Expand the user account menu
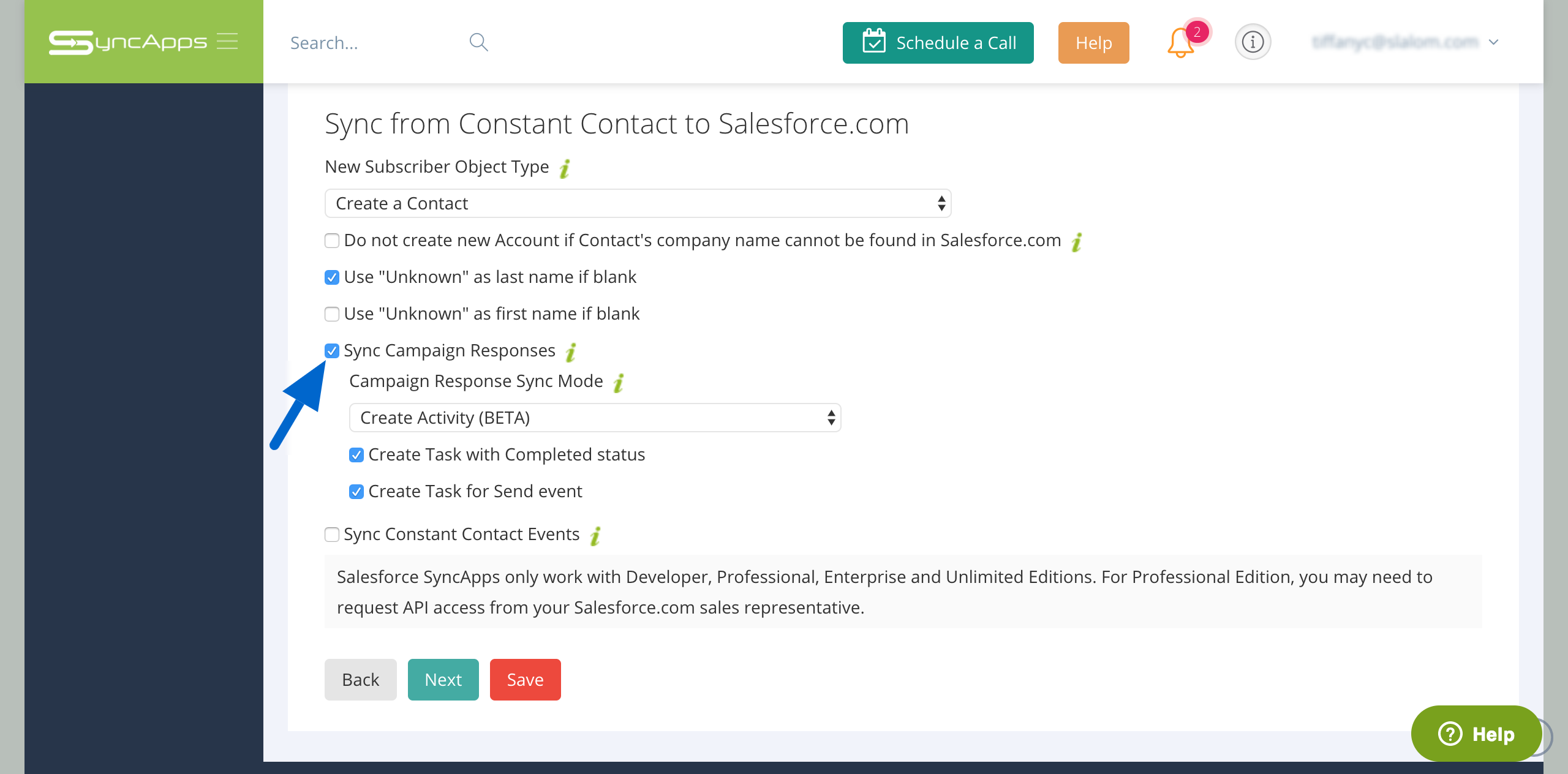The height and width of the screenshot is (774, 1568). click(1405, 42)
